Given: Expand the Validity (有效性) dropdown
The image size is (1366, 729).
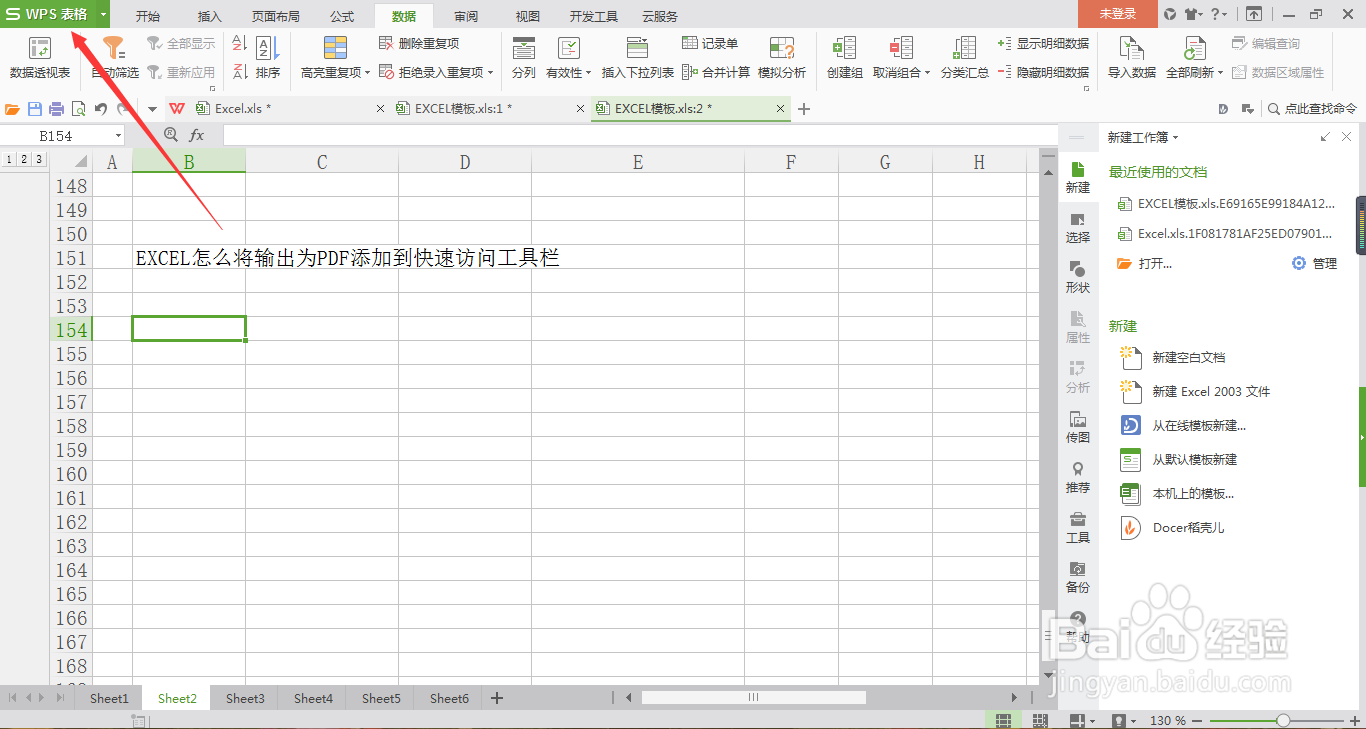Looking at the screenshot, I should 589,73.
